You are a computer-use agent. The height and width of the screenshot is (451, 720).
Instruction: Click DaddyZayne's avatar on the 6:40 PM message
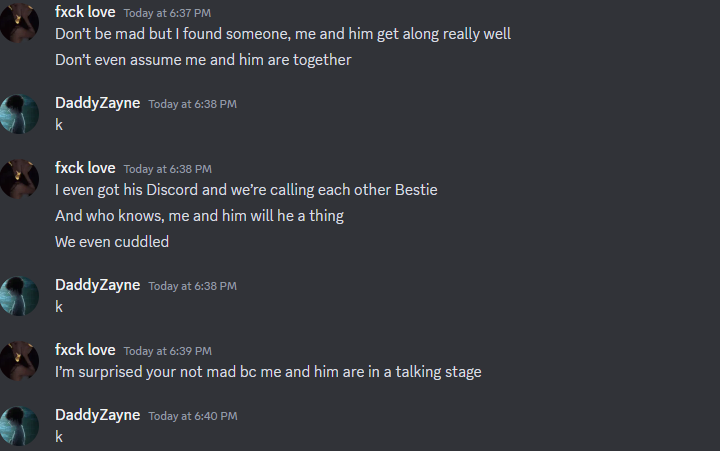19,425
